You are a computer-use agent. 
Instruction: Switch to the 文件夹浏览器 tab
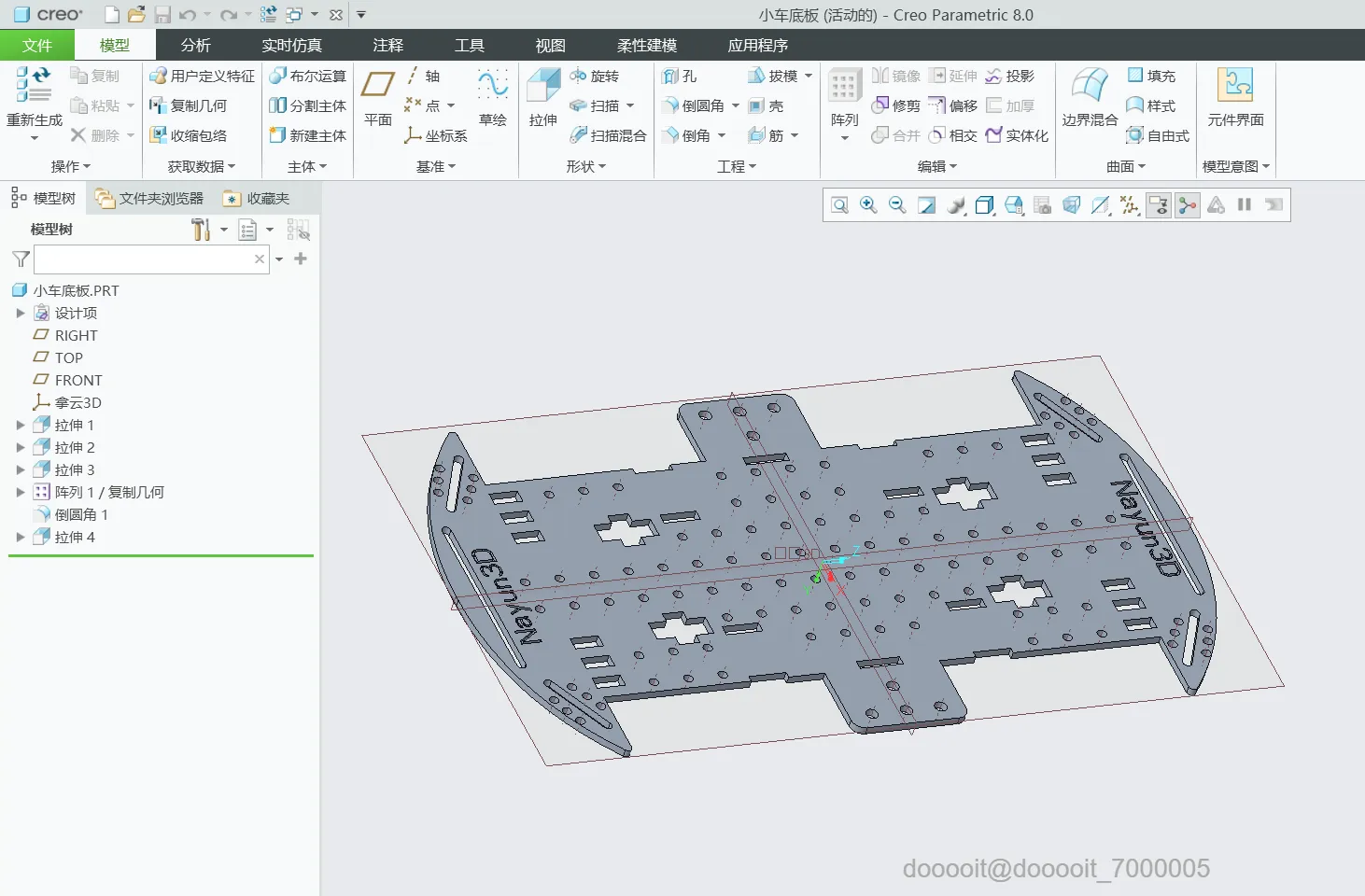click(149, 199)
